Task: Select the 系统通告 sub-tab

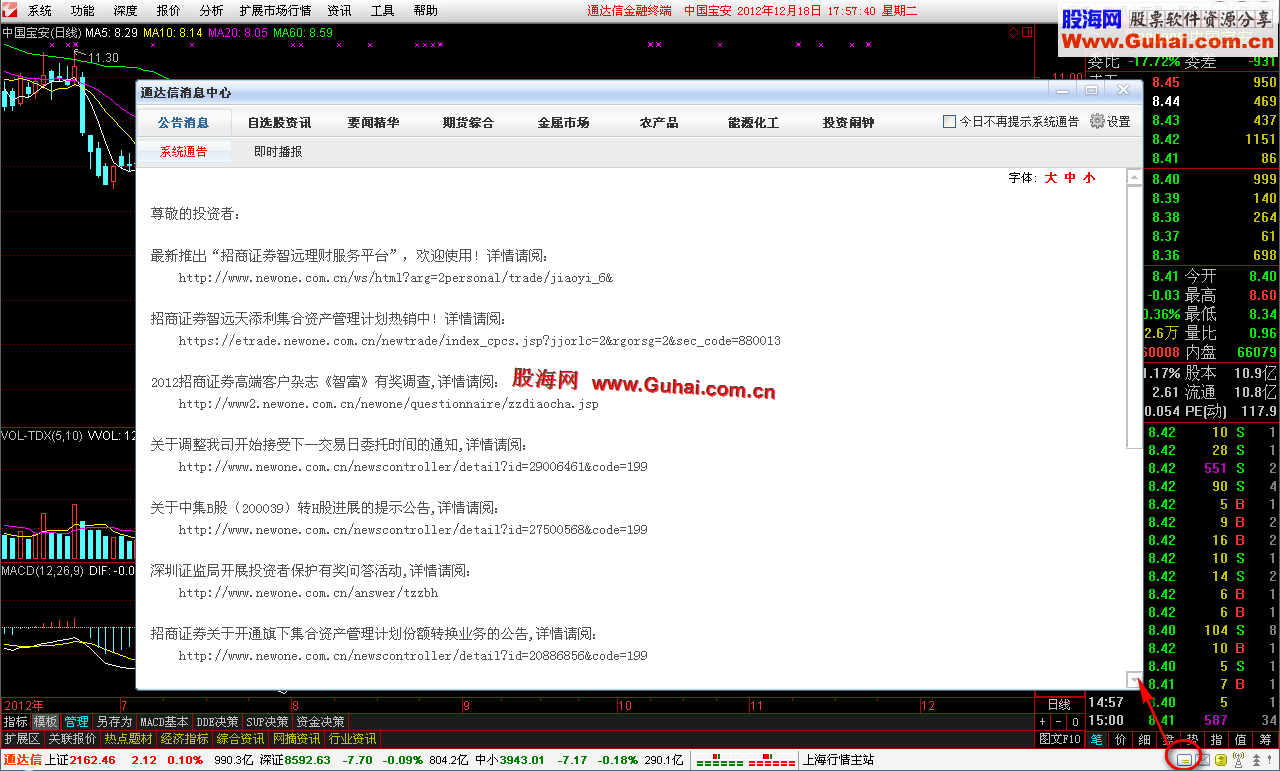Action: 184,152
